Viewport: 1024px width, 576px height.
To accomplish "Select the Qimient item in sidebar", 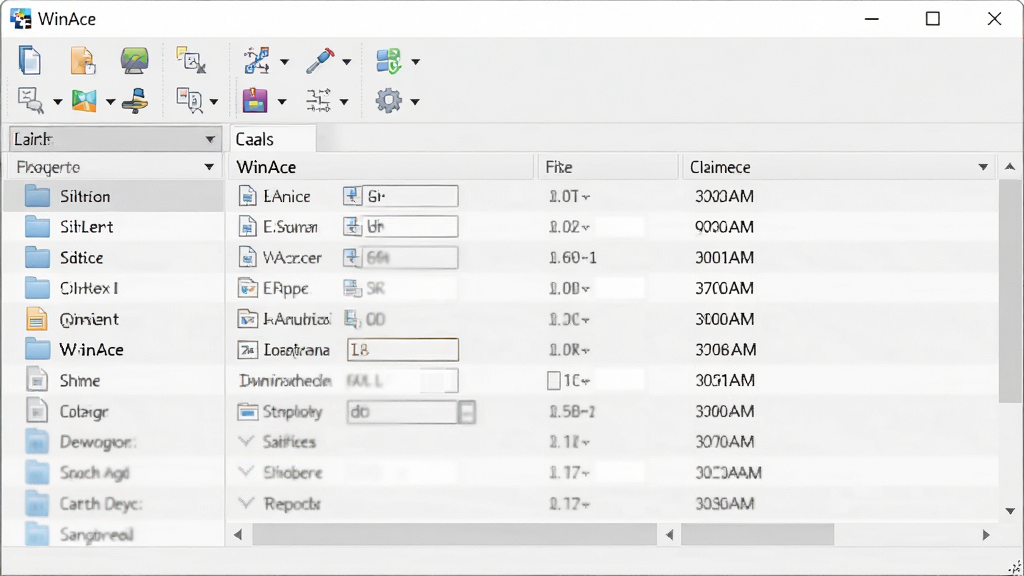I will point(114,319).
